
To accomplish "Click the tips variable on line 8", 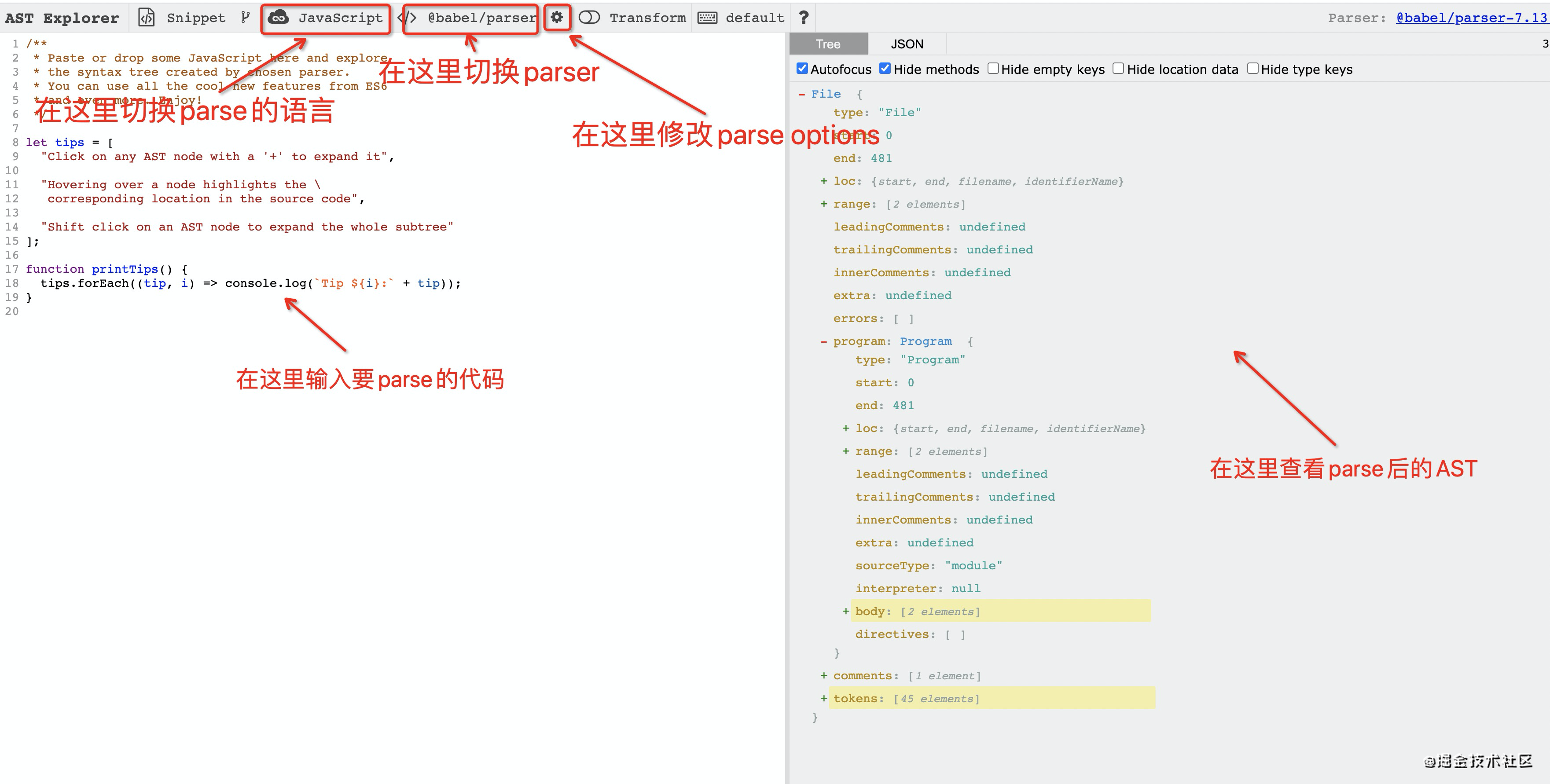I will (x=69, y=143).
